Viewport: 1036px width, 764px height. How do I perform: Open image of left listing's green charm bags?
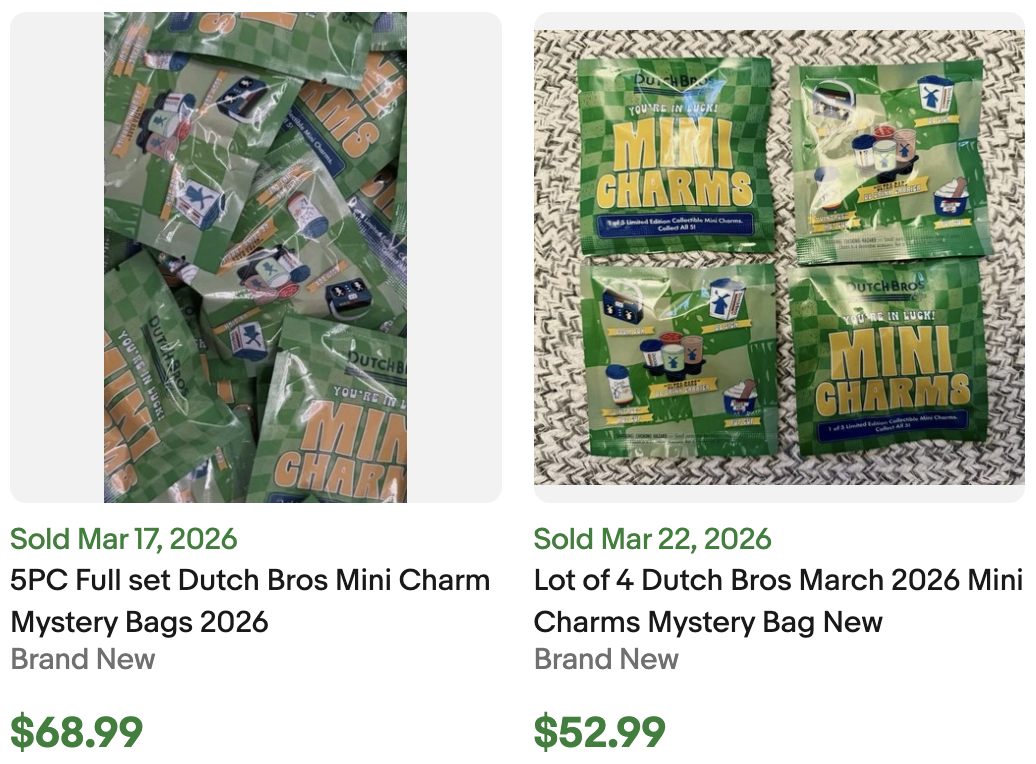click(253, 255)
